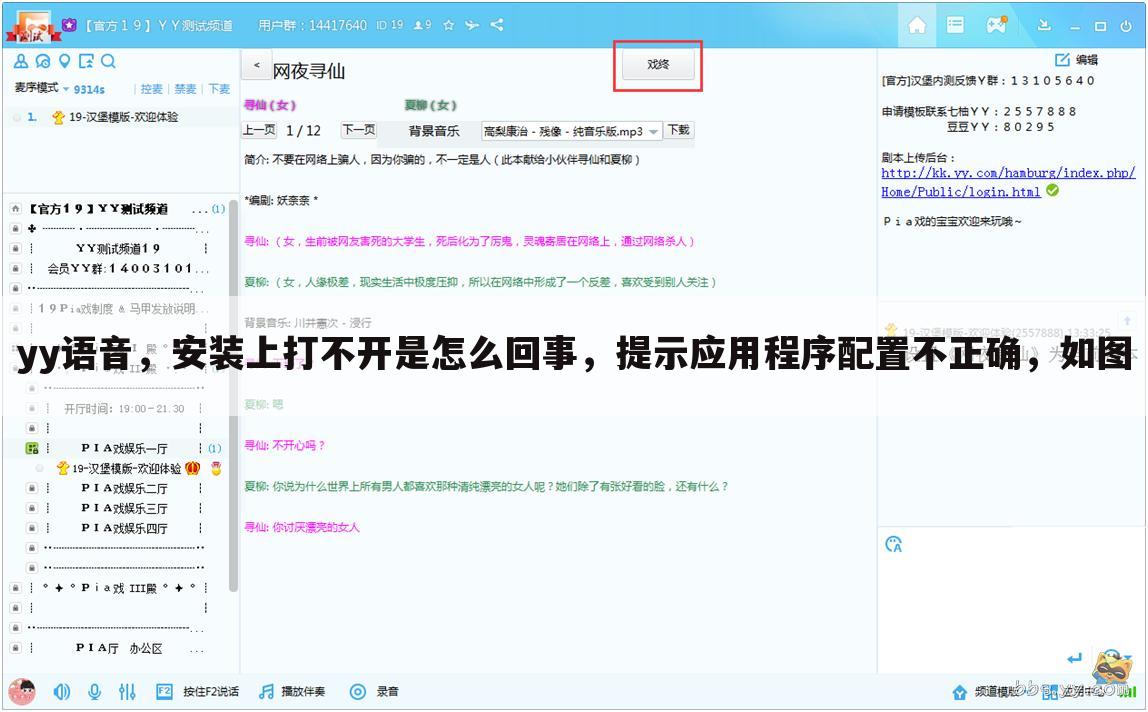Open background music file dropdown
The height and width of the screenshot is (712, 1148).
click(x=653, y=131)
